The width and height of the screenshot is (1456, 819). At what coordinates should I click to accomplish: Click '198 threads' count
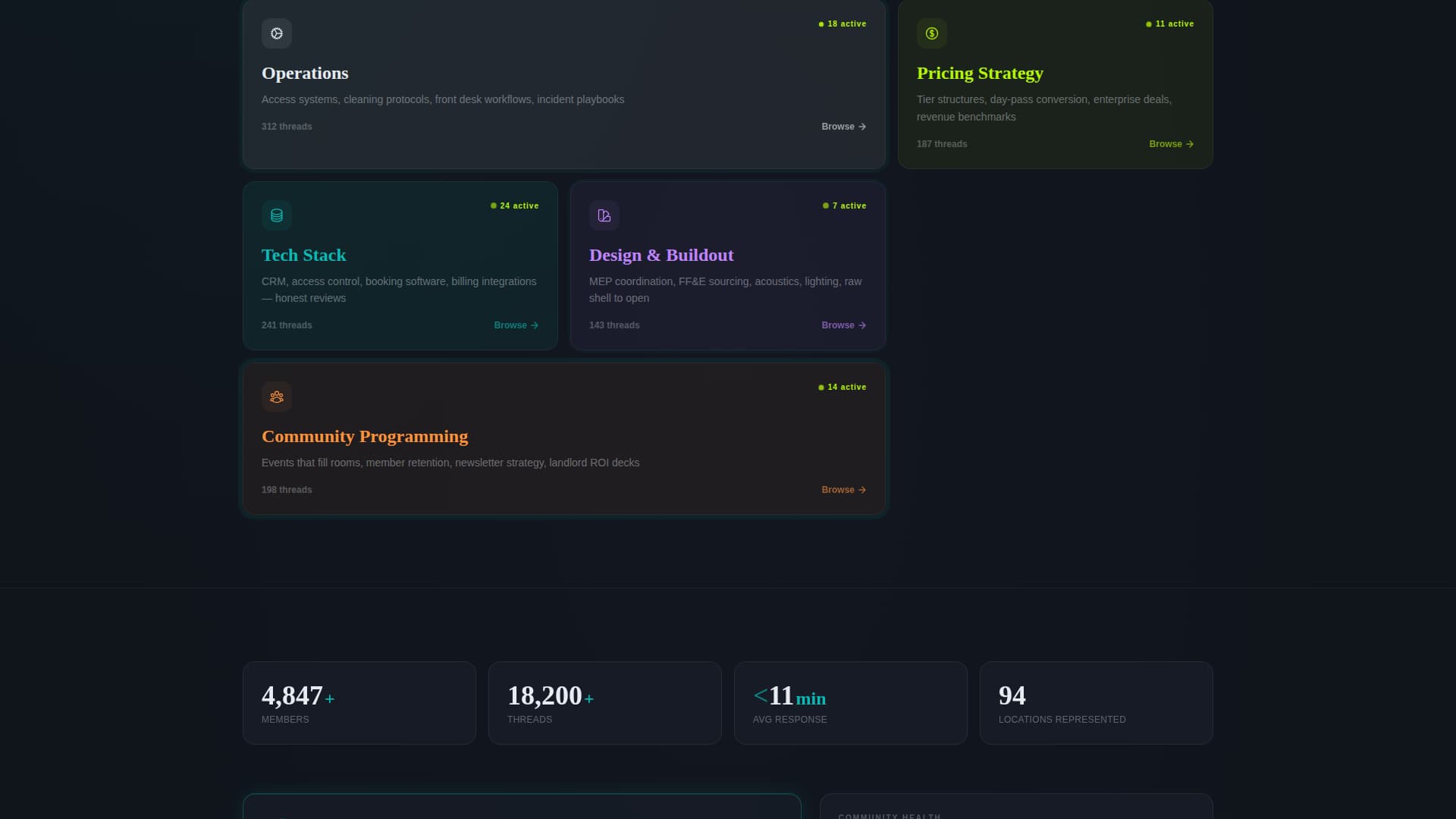[x=287, y=490]
